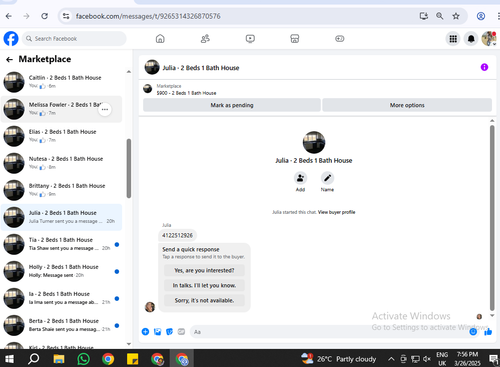Open the weather widget '26°C Partly cloudy'
Image resolution: width=500 pixels, height=367 pixels.
[x=339, y=359]
